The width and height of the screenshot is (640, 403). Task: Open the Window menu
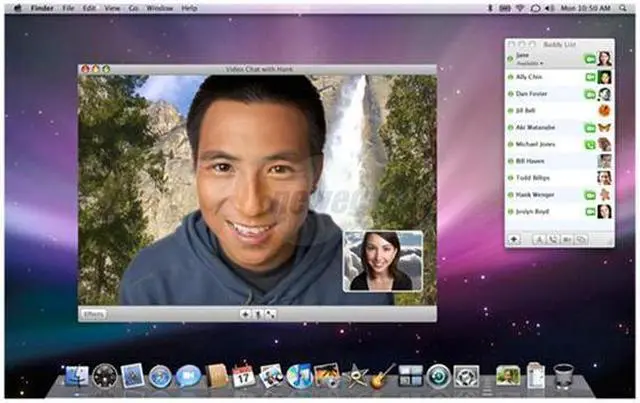160,8
